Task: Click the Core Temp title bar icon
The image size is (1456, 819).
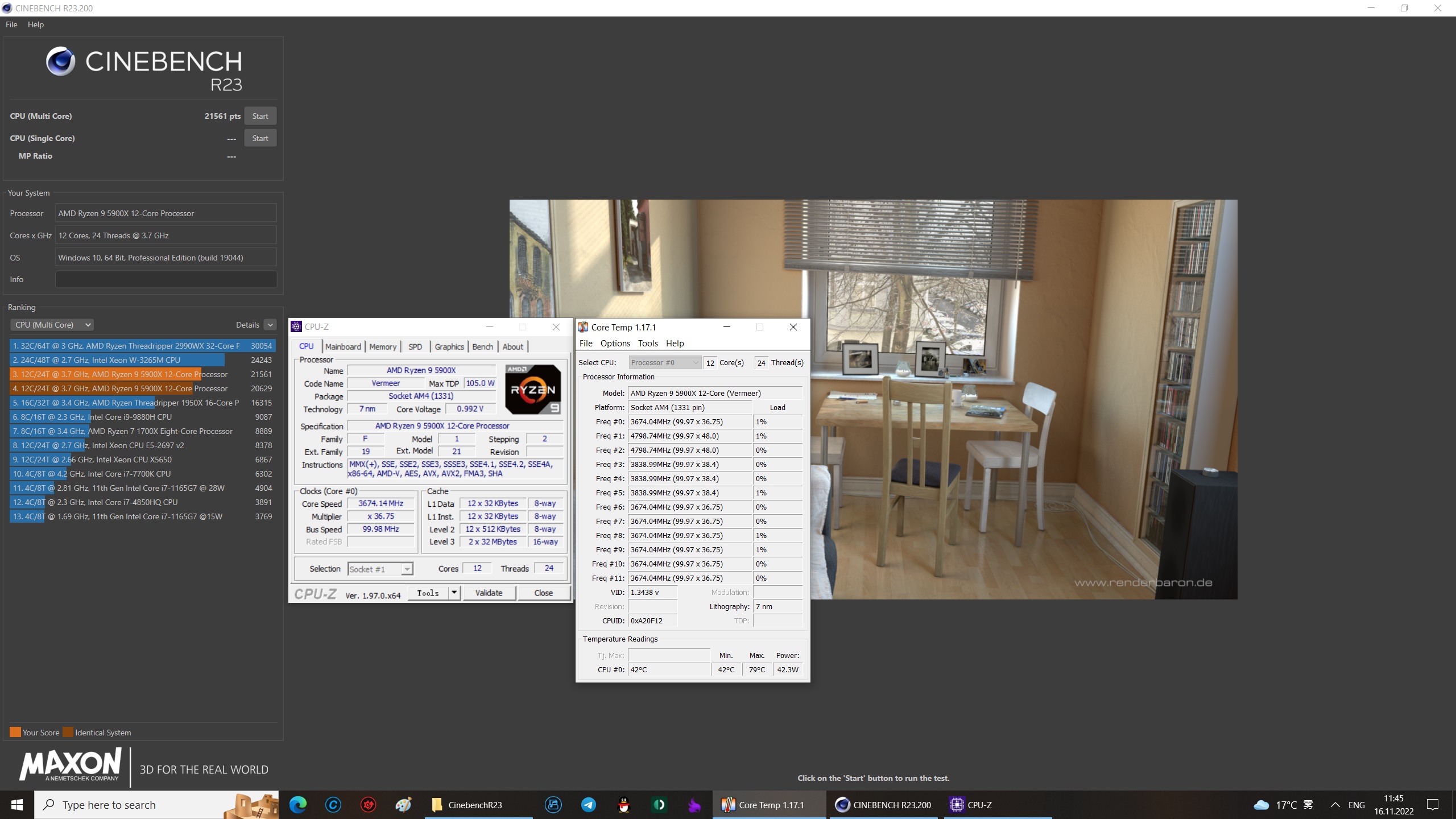Action: 583,327
